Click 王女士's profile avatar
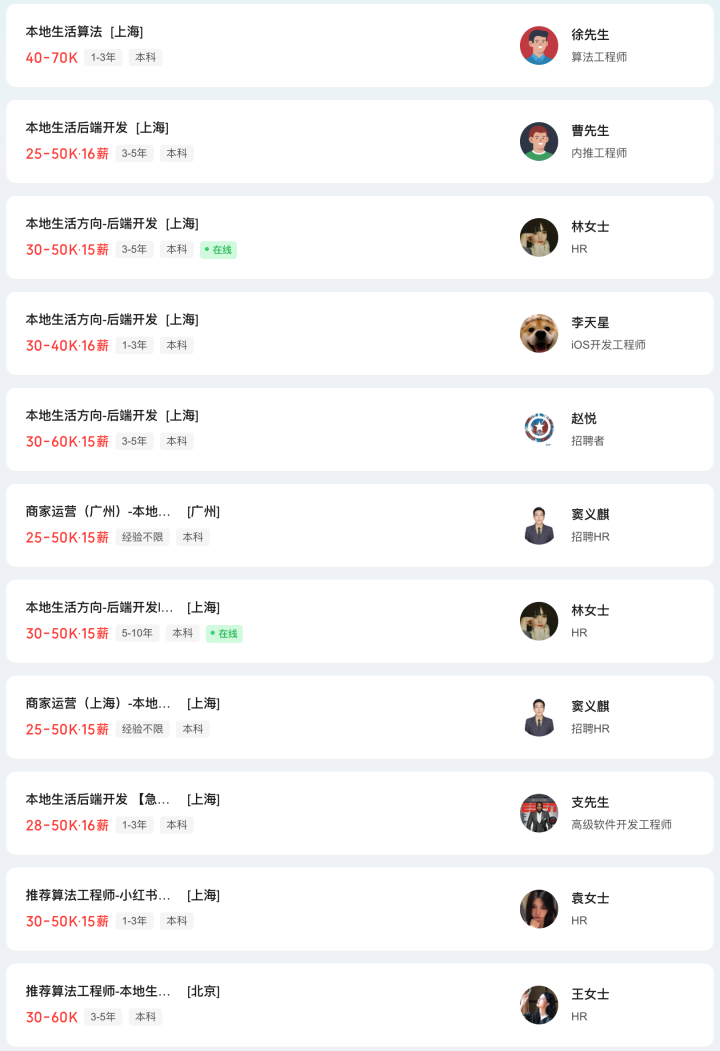Screen dimensions: 720x1051 [x=539, y=1005]
